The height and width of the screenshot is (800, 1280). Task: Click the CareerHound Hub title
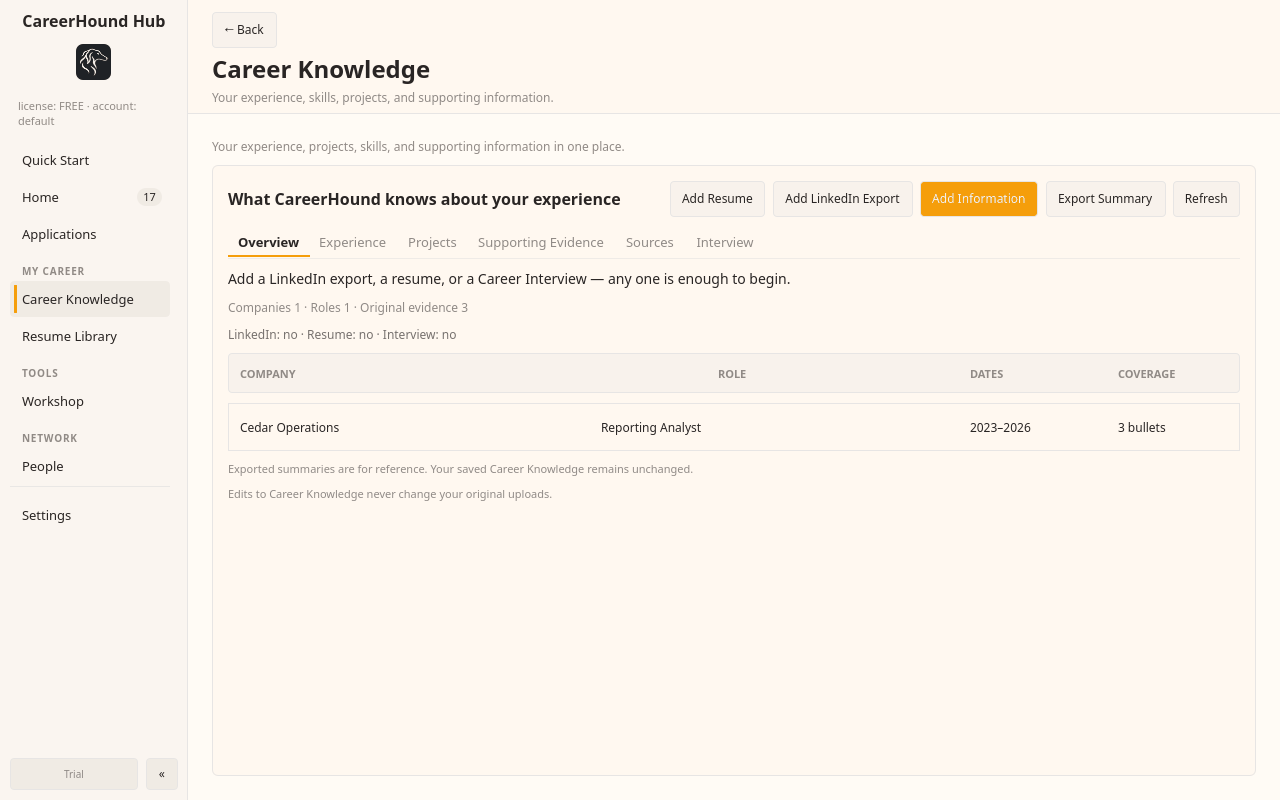(94, 21)
